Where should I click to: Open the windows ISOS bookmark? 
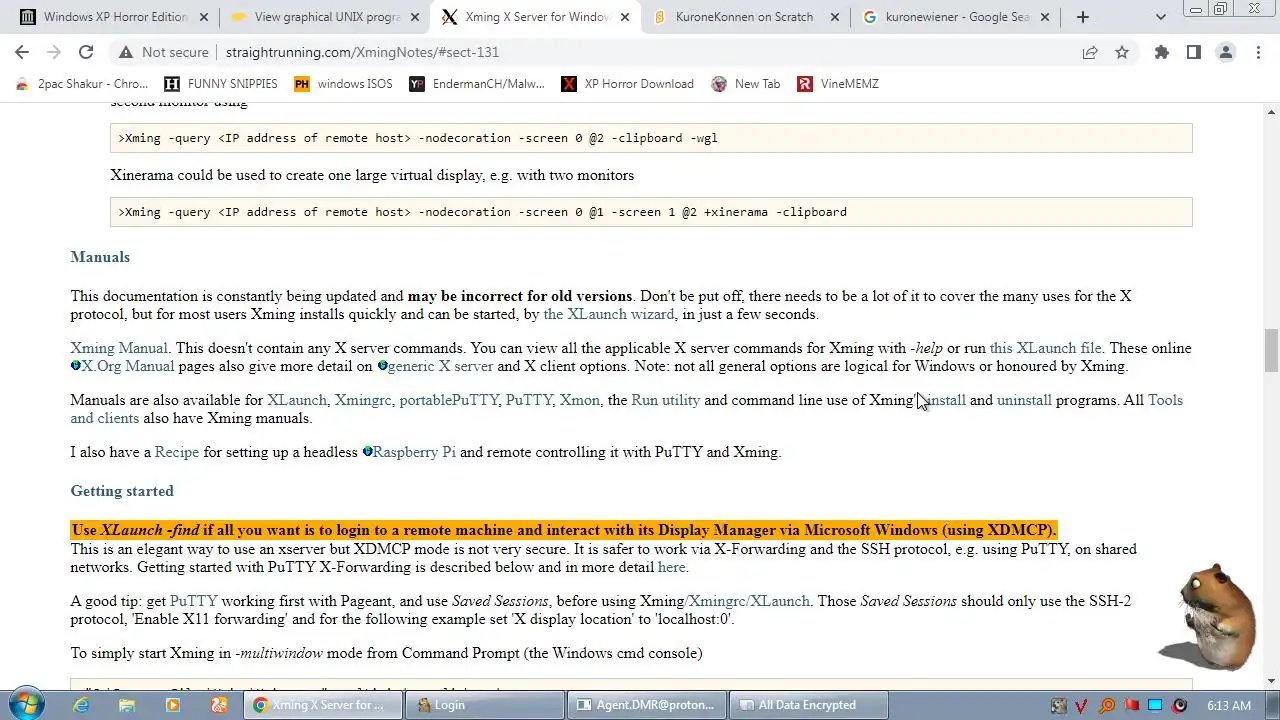(x=343, y=84)
